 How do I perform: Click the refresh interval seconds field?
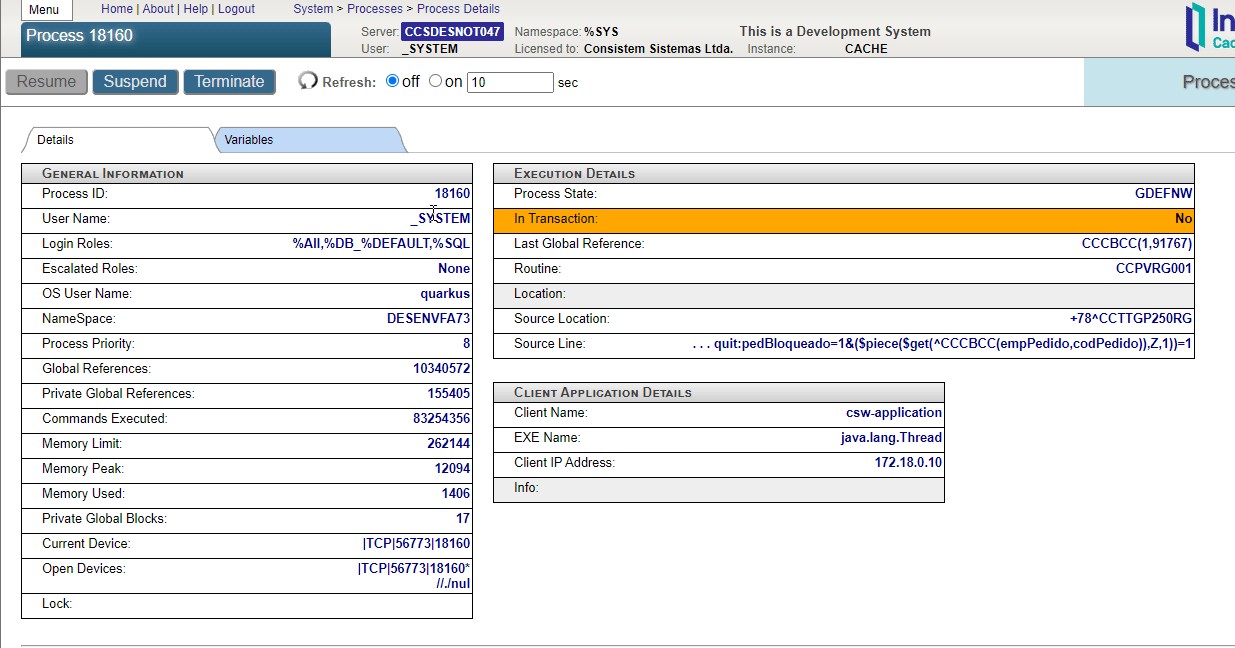pyautogui.click(x=510, y=82)
